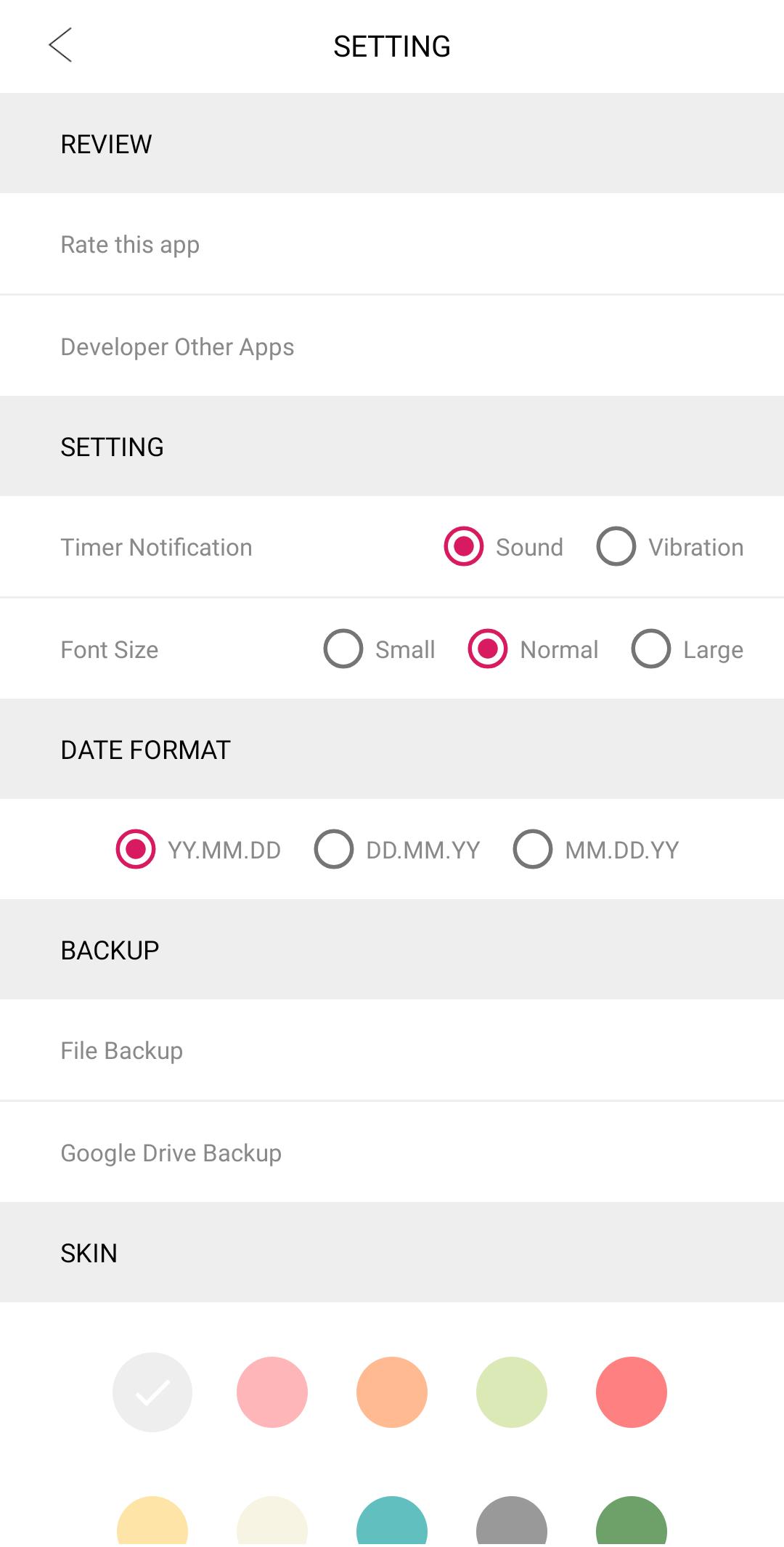Viewport: 784px width, 1547px height.
Task: Select the checked white skin swatch
Action: coord(152,1392)
